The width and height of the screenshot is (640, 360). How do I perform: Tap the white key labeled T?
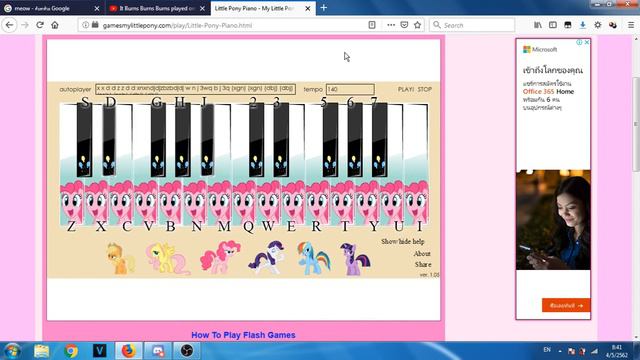342,202
